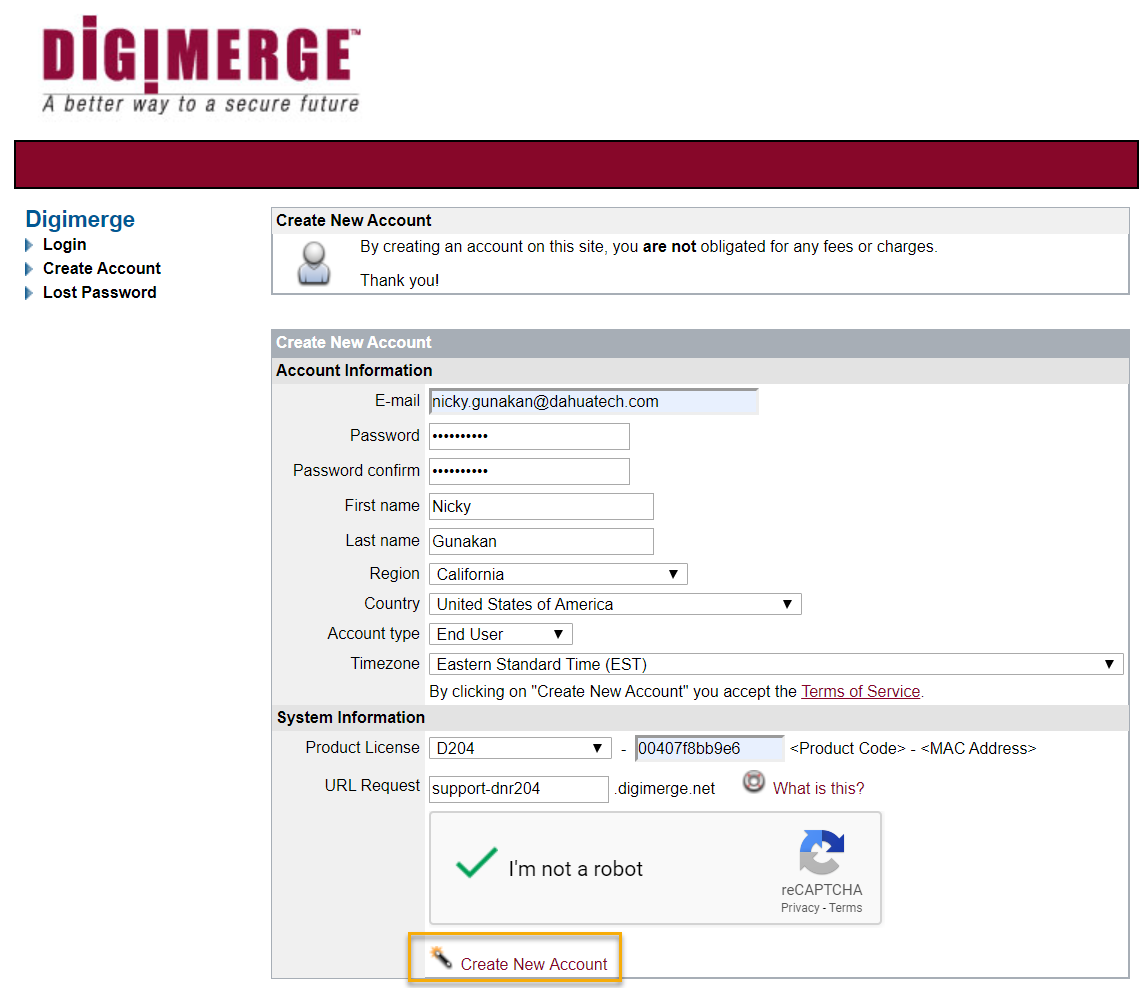This screenshot has width=1148, height=988.
Task: Click the user avatar icon
Action: pos(314,263)
